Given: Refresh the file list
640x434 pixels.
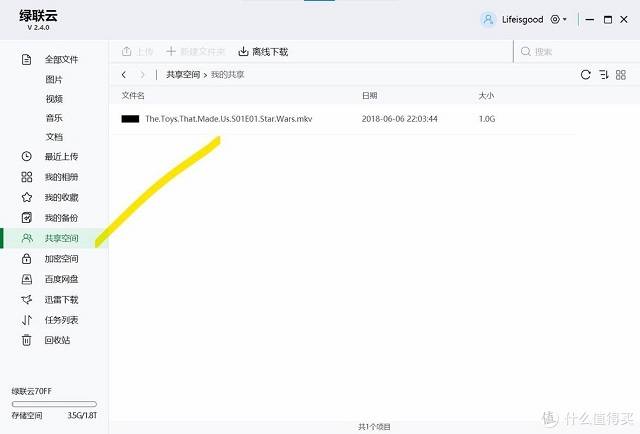Looking at the screenshot, I should tap(586, 74).
